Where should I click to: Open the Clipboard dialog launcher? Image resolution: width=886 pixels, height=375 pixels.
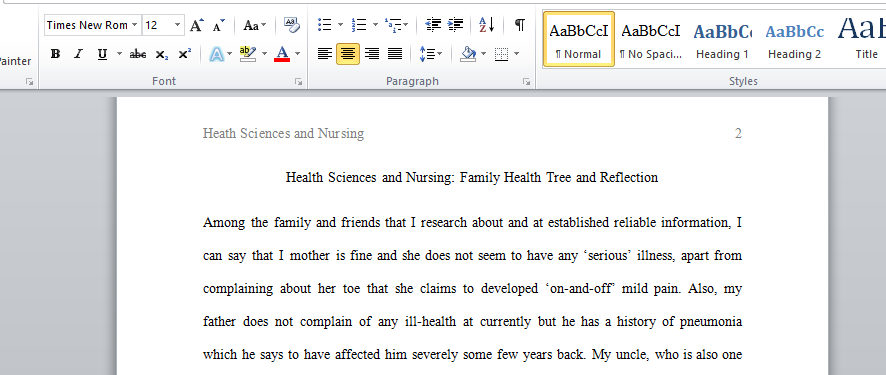click(x=29, y=82)
